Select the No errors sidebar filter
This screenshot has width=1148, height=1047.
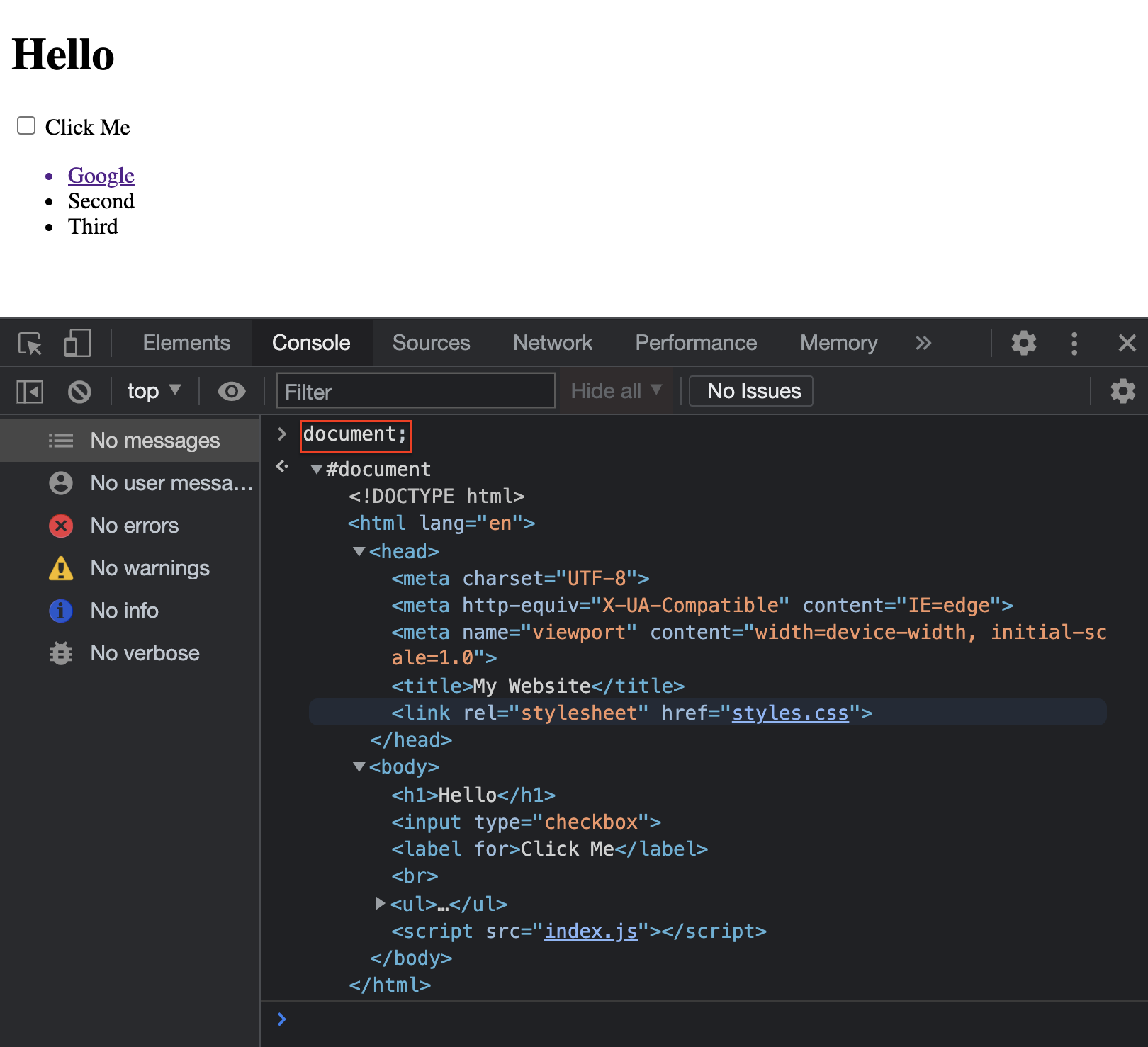click(130, 526)
